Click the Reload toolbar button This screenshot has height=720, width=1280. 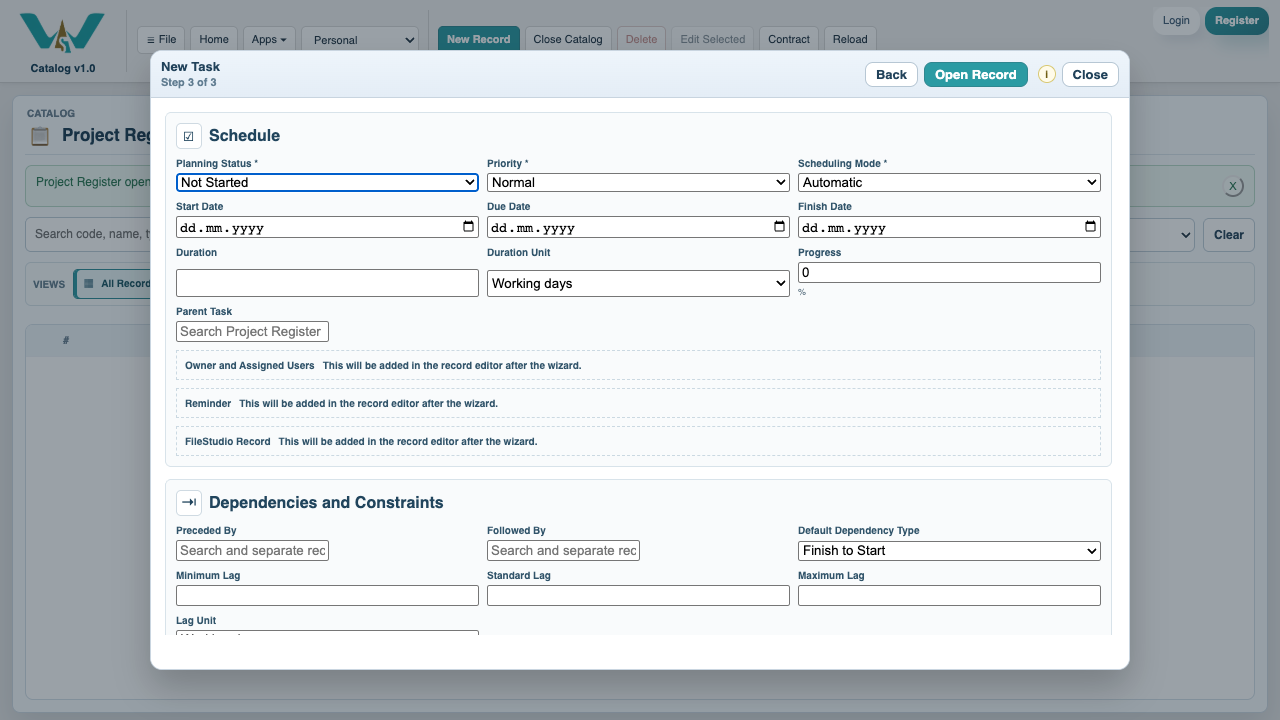point(850,40)
